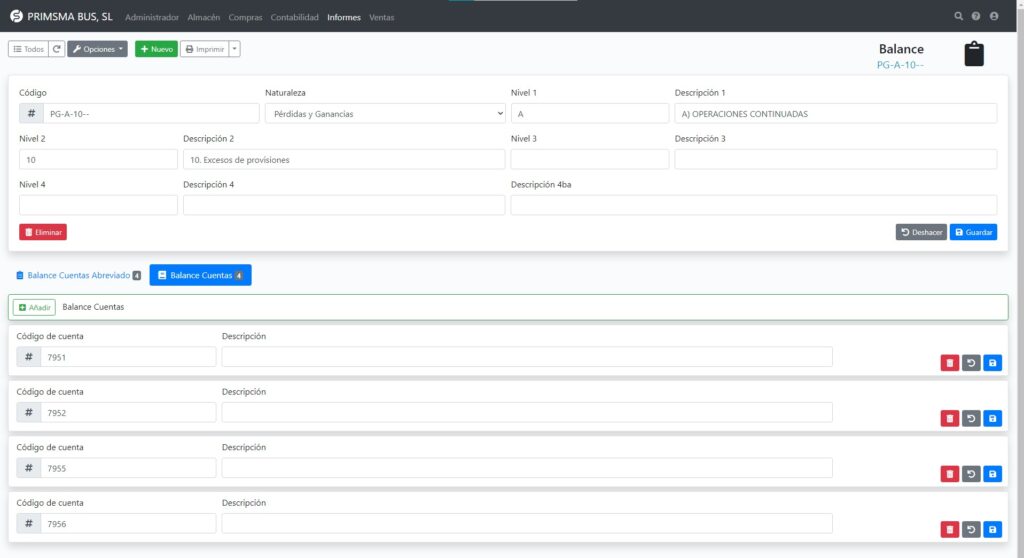Undo changes on account row 7952
1024x558 pixels.
tap(971, 419)
